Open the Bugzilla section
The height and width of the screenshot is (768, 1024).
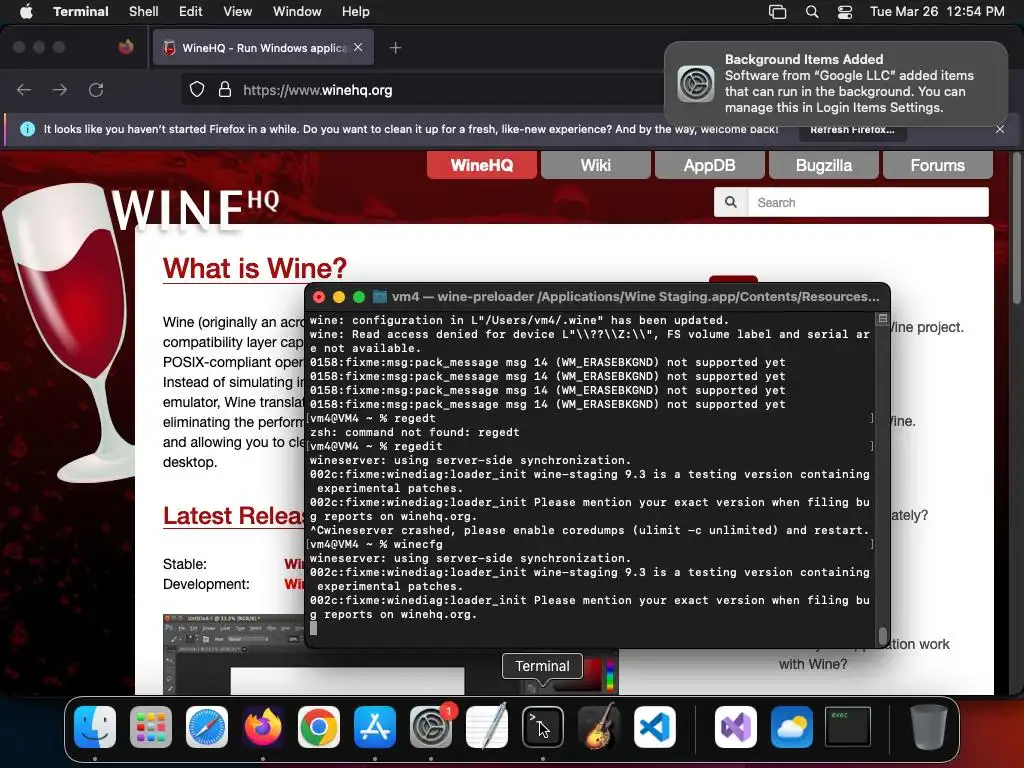[824, 165]
